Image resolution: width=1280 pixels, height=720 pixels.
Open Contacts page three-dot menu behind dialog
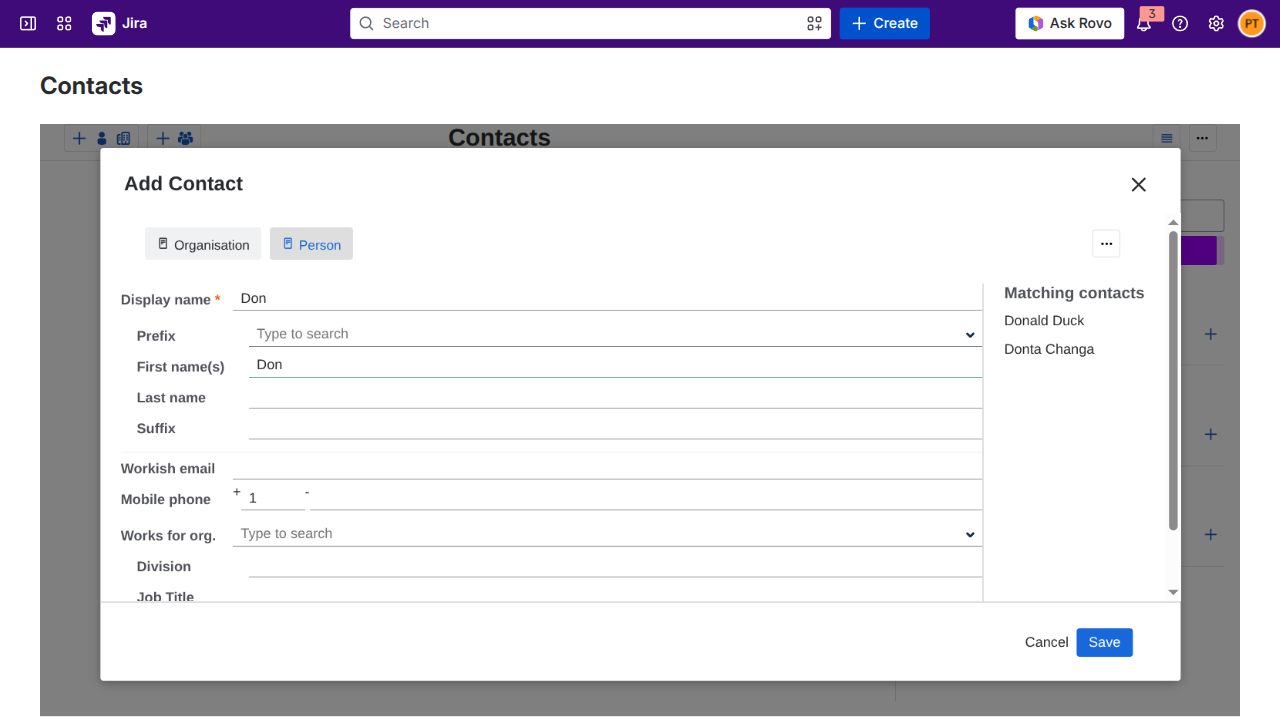(x=1202, y=138)
